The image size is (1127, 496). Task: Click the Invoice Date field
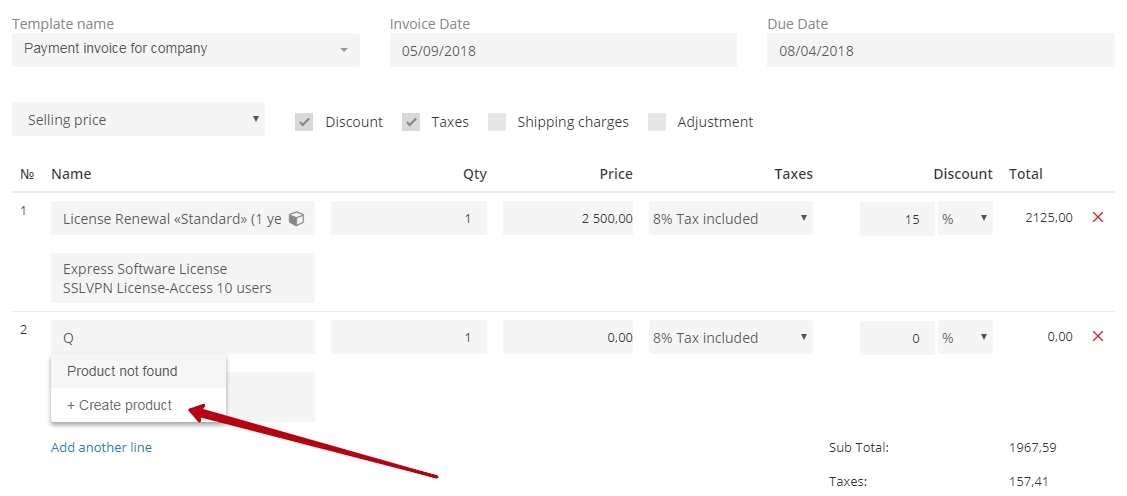pyautogui.click(x=564, y=50)
